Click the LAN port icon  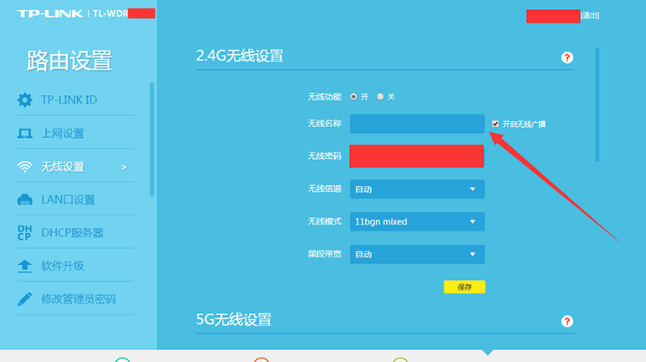point(25,200)
